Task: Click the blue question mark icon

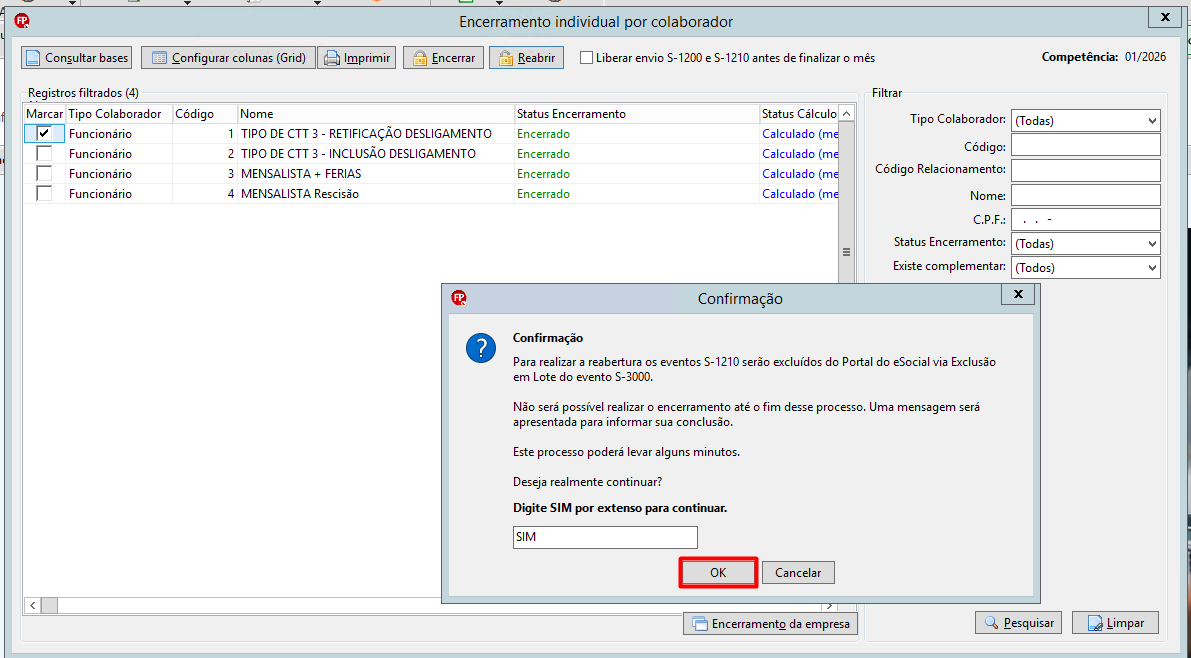Action: tap(481, 348)
